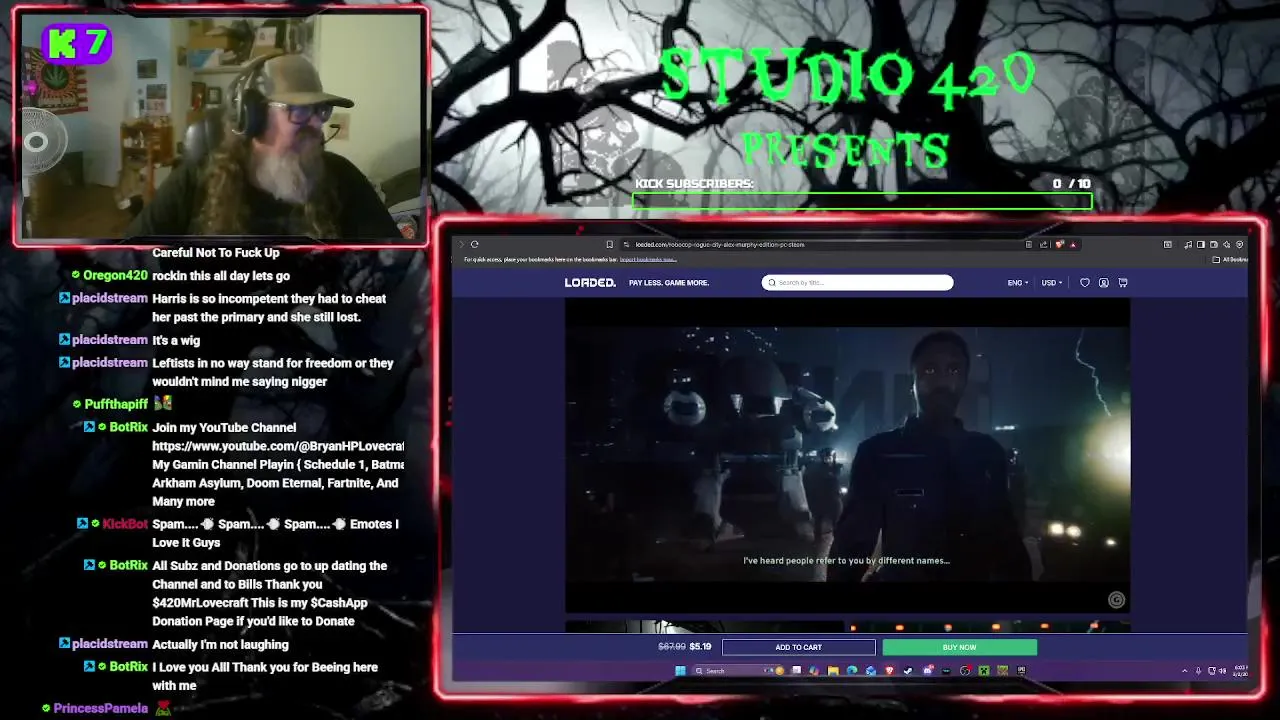Open the Brave Shields lion icon
The image size is (1280, 720).
1059,244
